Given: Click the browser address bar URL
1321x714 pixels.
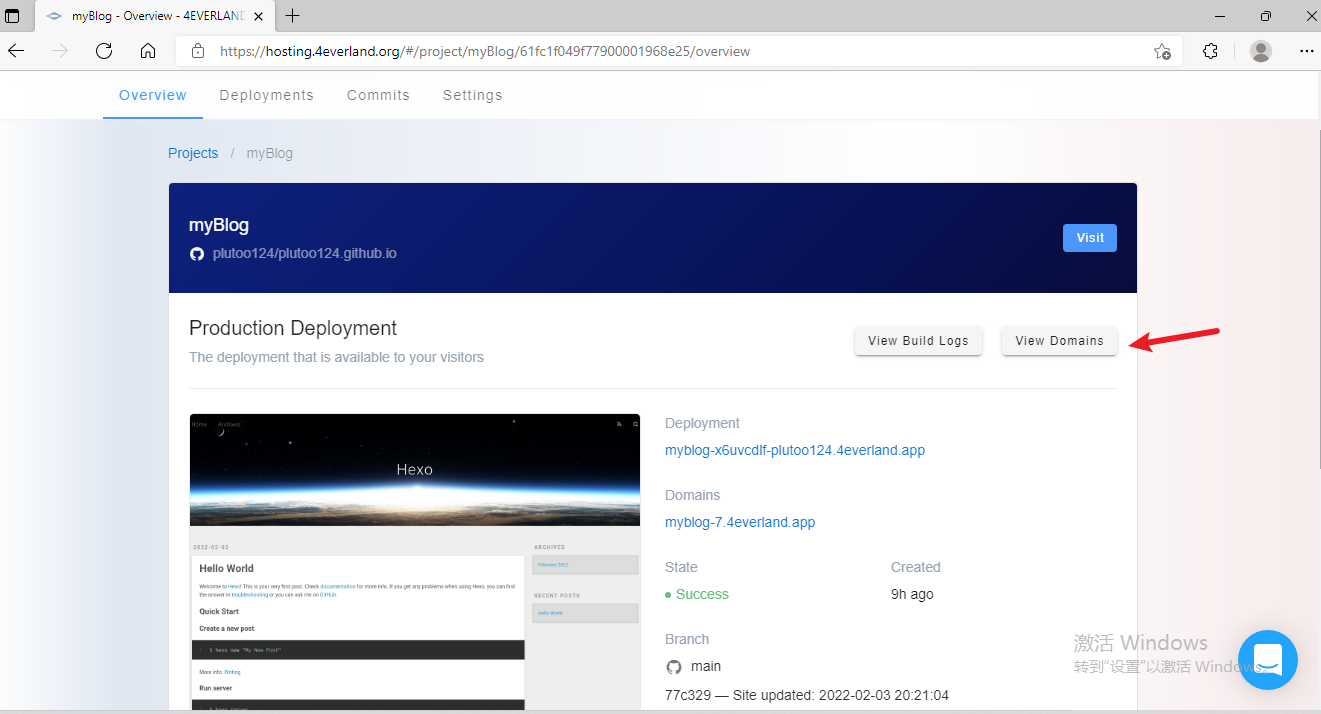Looking at the screenshot, I should pyautogui.click(x=485, y=51).
